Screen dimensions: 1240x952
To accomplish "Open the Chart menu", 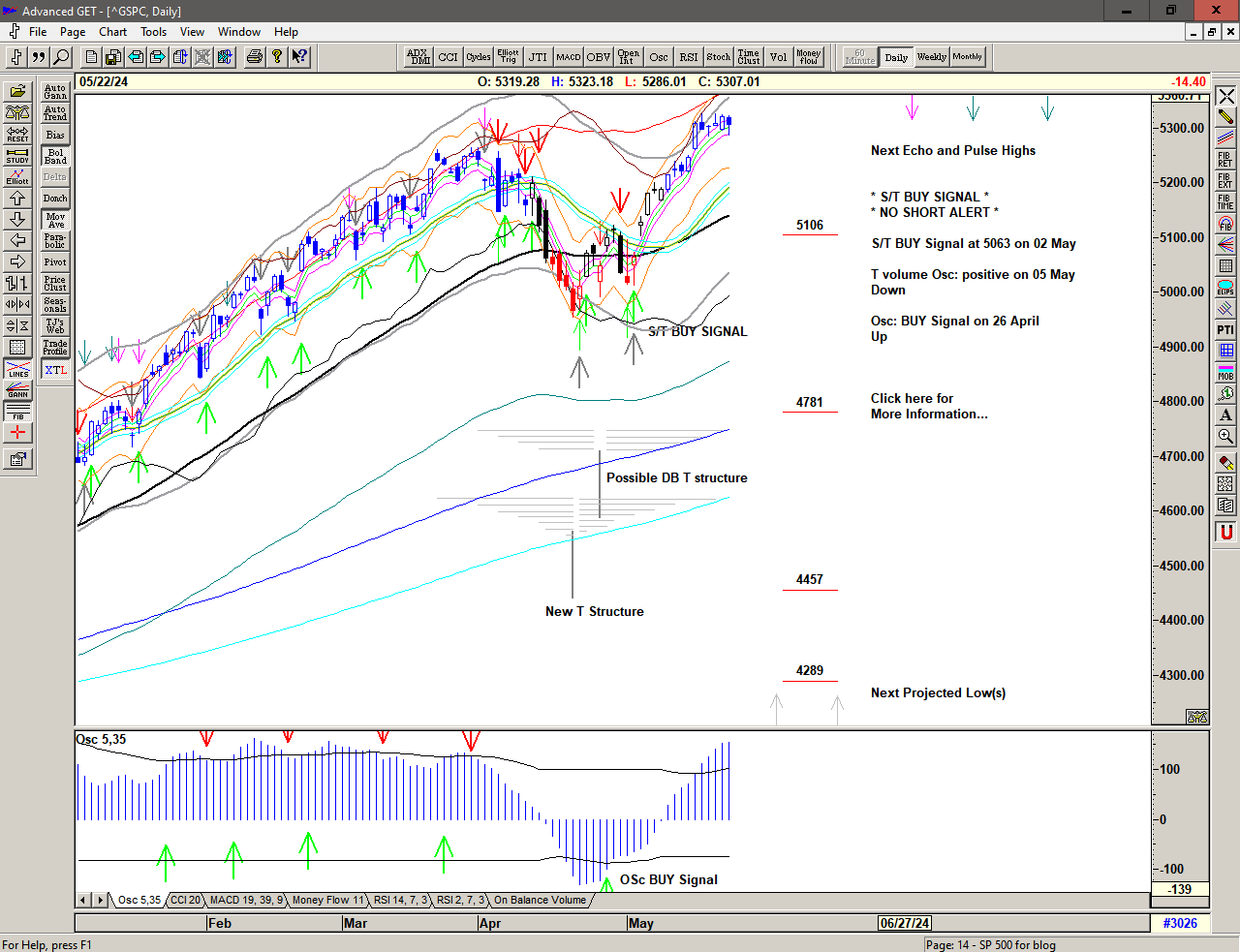I will [x=112, y=32].
